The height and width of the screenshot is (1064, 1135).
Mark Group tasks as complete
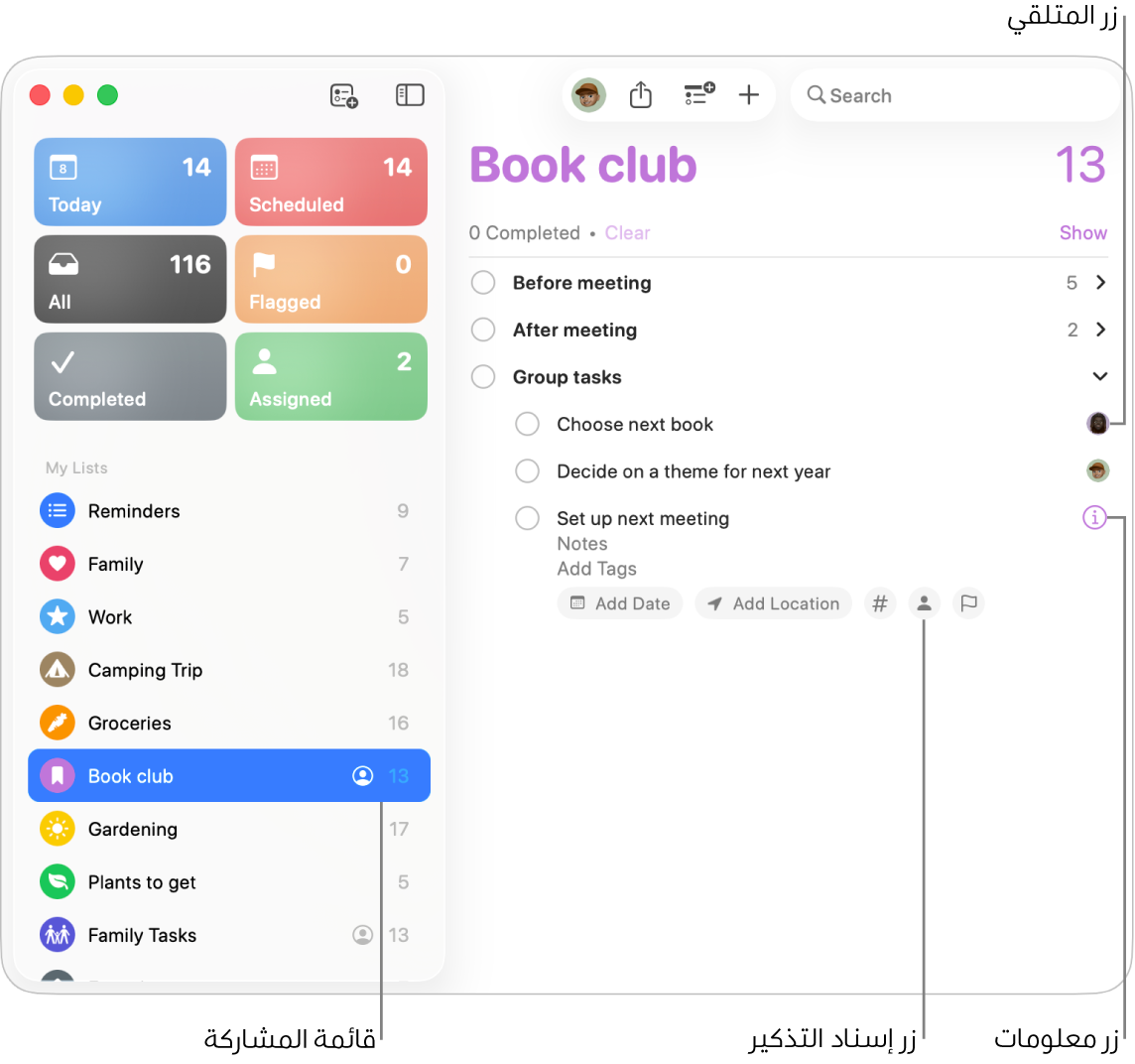click(483, 376)
